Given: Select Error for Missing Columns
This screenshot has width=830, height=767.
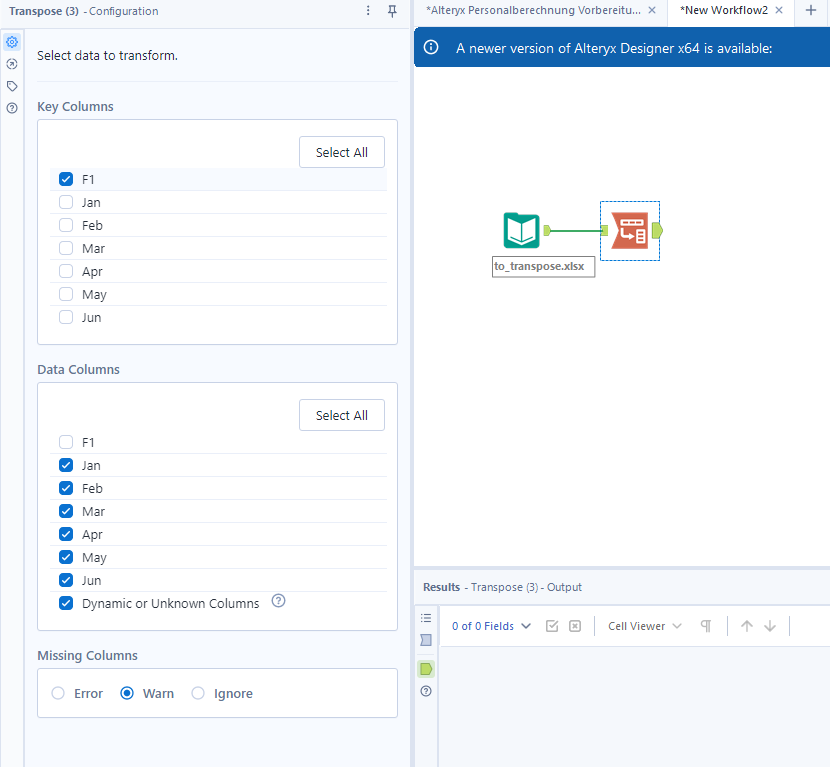Looking at the screenshot, I should pos(58,693).
